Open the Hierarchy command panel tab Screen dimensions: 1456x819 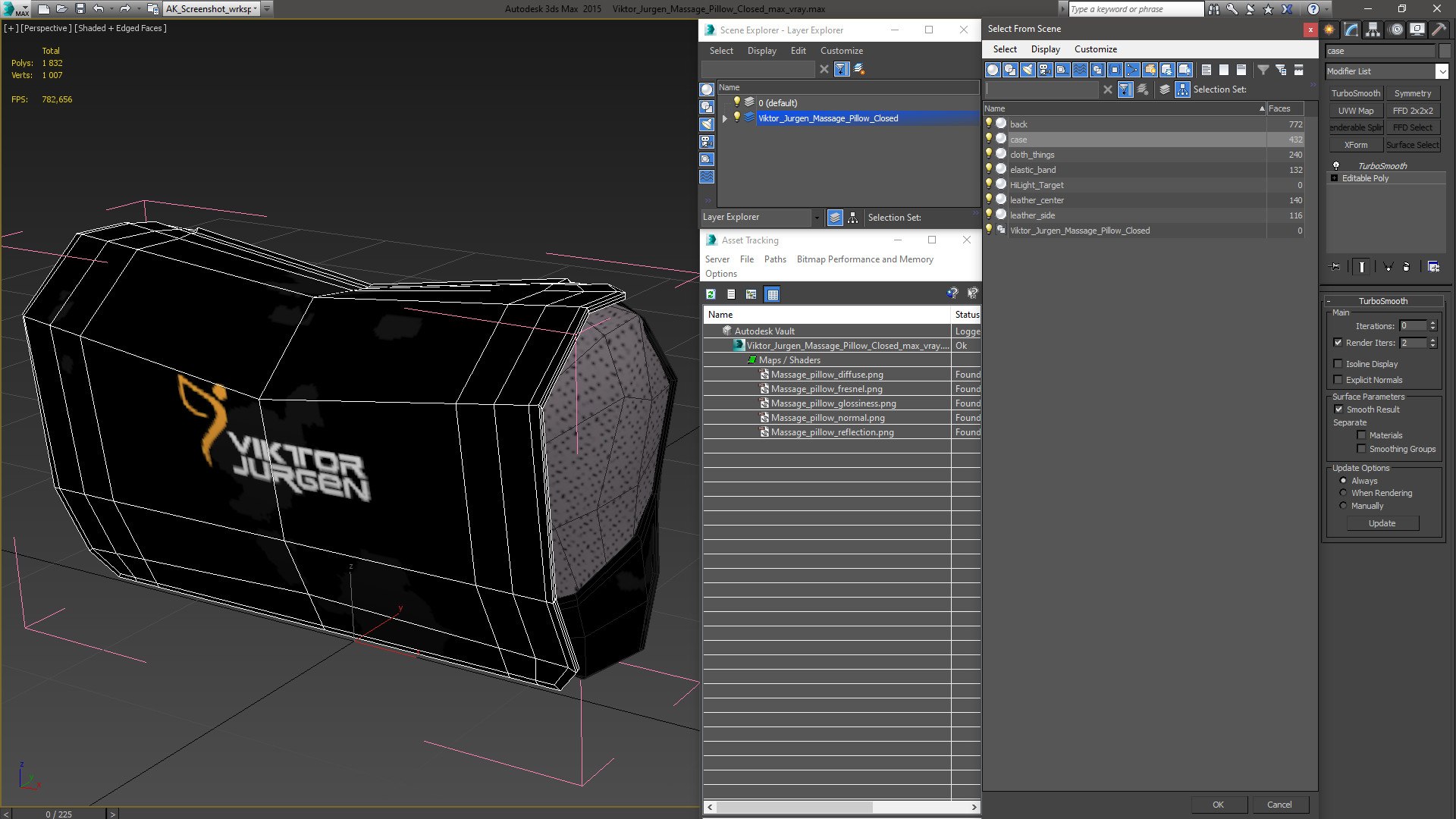1373,30
